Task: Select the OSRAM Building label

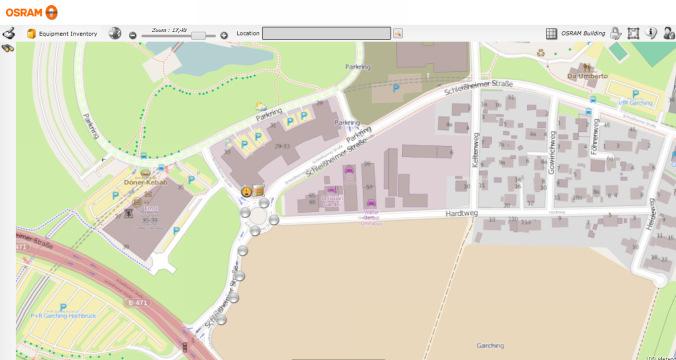Action: (x=583, y=33)
